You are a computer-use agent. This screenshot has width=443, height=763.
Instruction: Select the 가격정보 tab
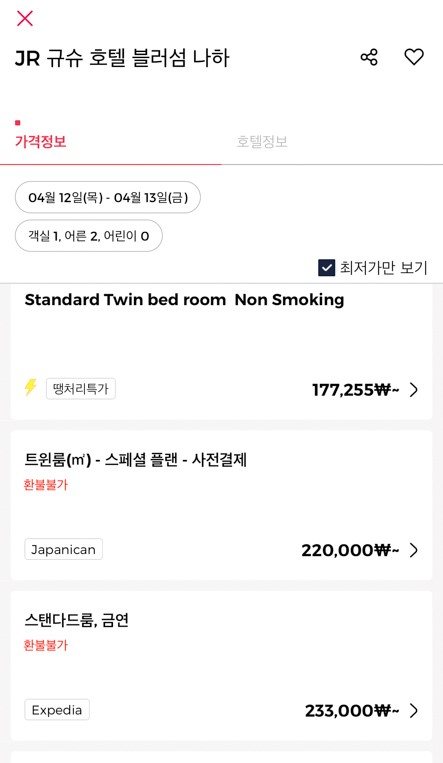point(40,142)
